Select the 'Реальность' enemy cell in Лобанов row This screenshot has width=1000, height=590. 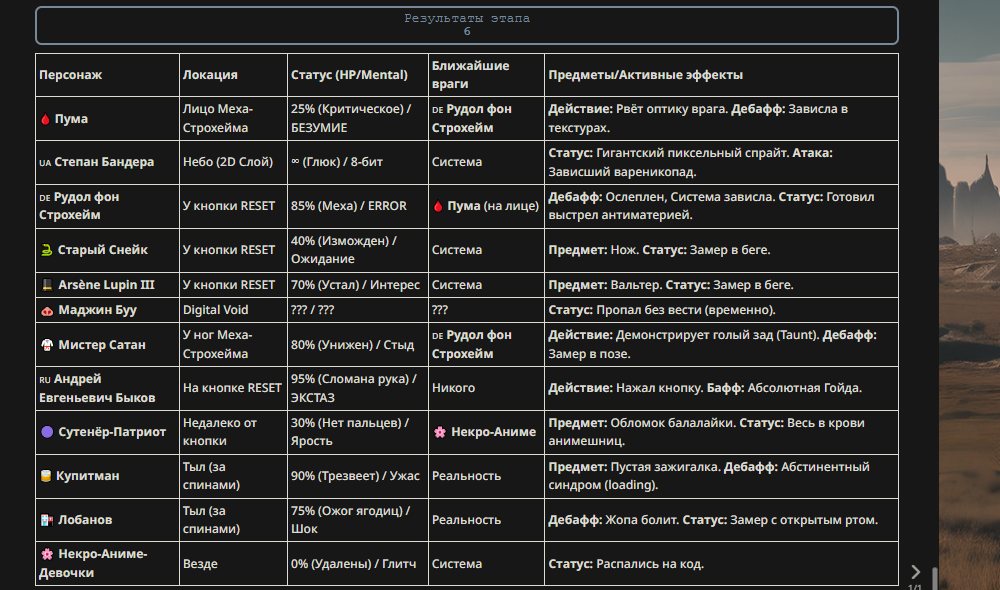[486, 520]
